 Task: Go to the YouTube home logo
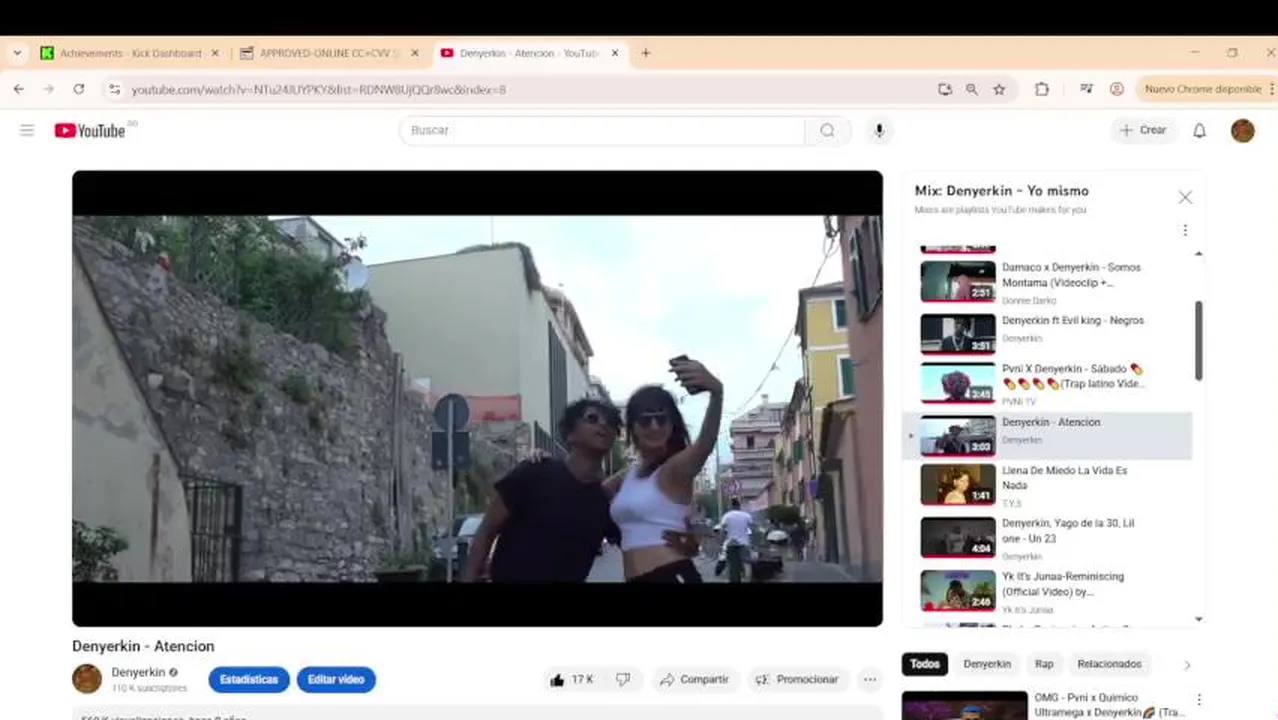tap(90, 130)
